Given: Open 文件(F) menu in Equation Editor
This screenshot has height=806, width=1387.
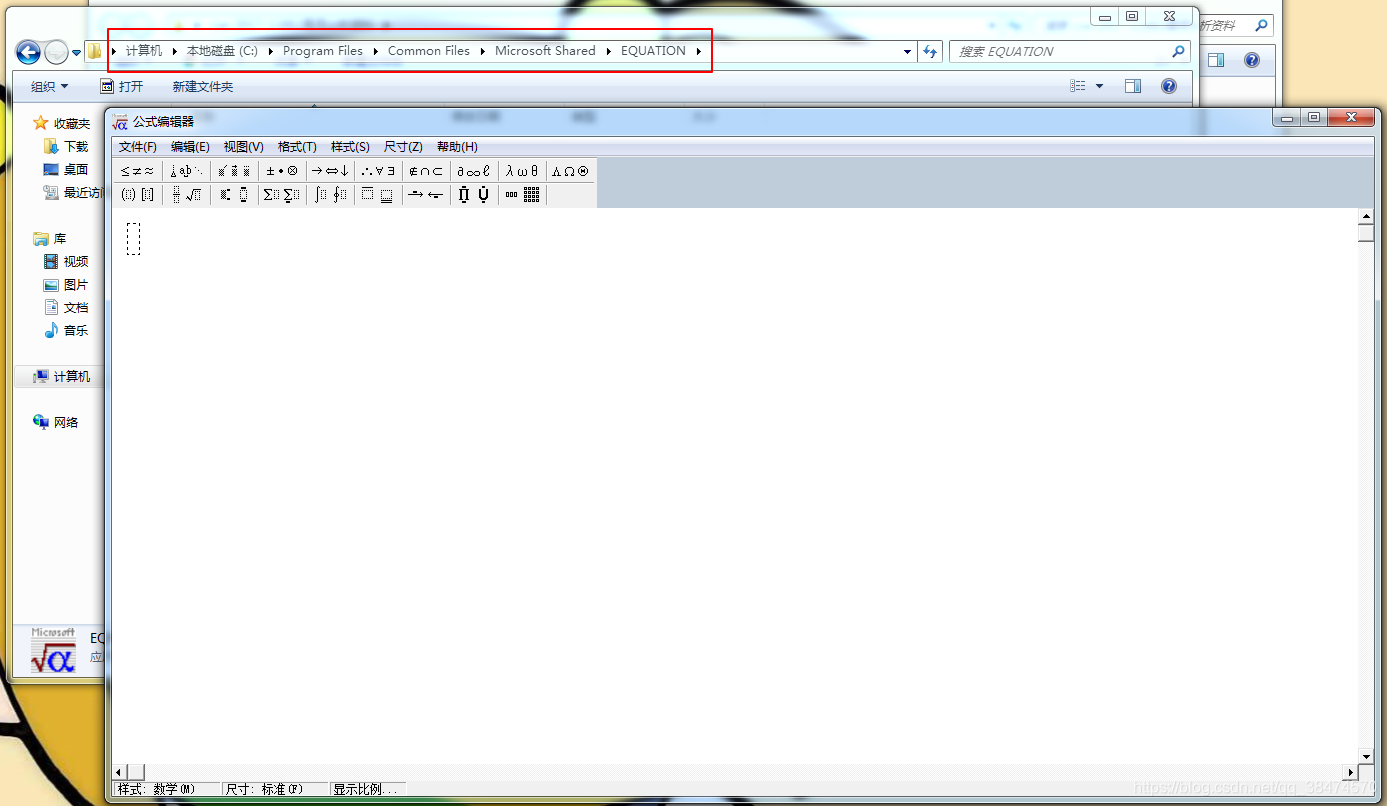Looking at the screenshot, I should click(x=138, y=147).
